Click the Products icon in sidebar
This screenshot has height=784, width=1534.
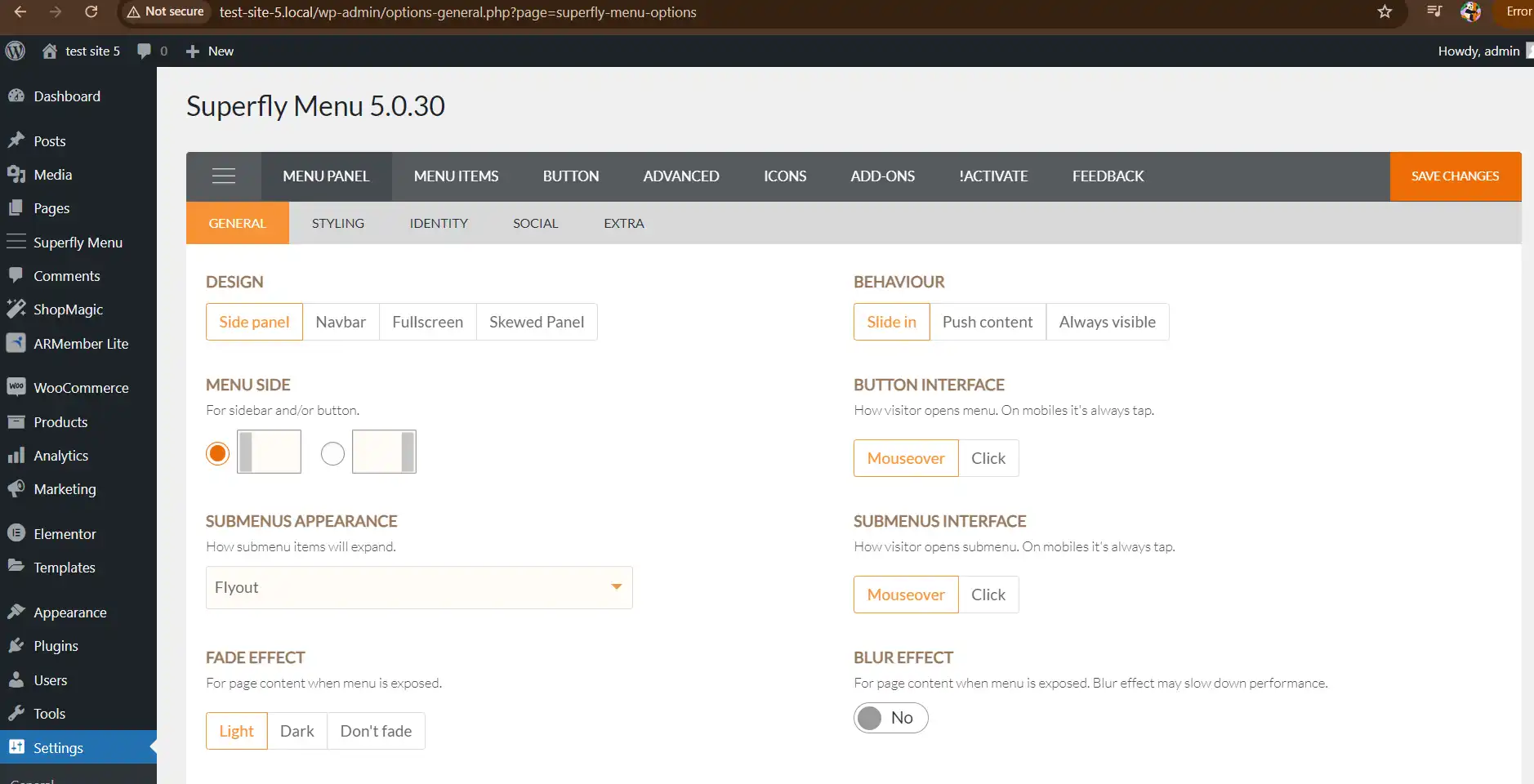point(16,421)
